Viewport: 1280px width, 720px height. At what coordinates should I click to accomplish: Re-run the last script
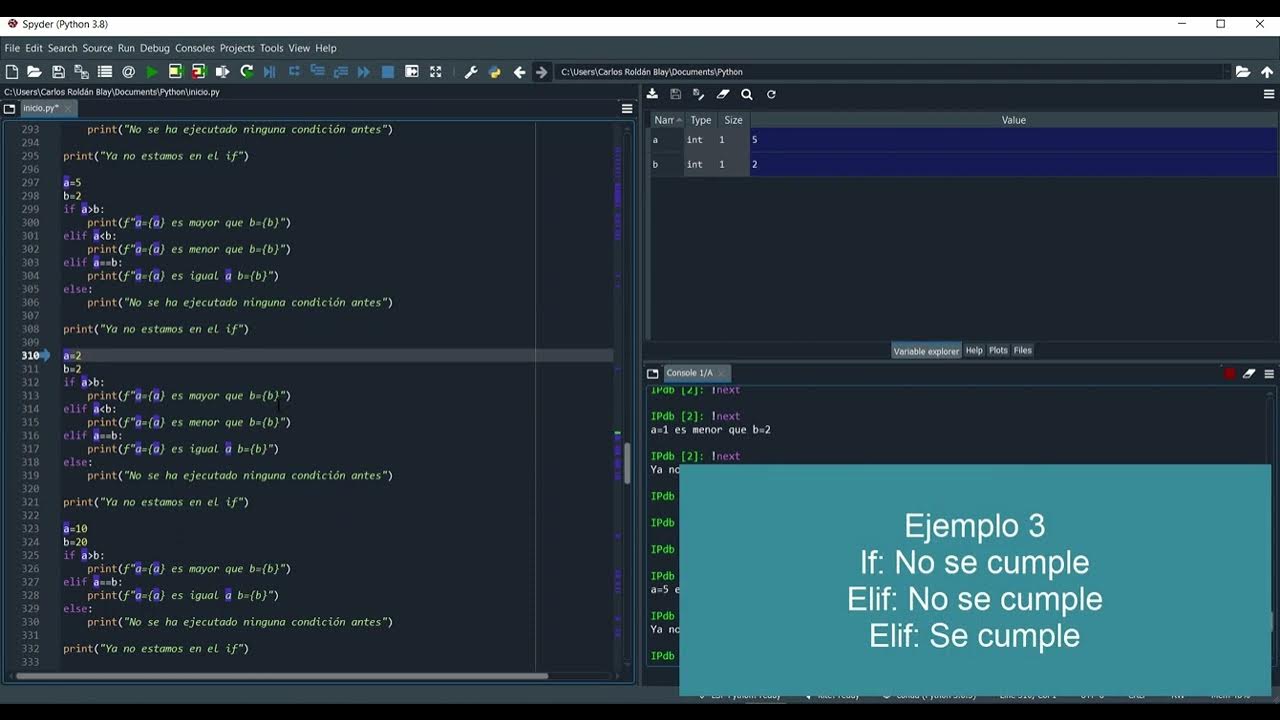pyautogui.click(x=246, y=72)
